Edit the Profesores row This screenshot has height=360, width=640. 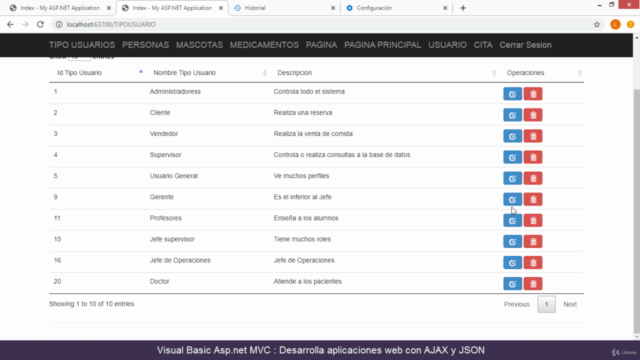512,221
